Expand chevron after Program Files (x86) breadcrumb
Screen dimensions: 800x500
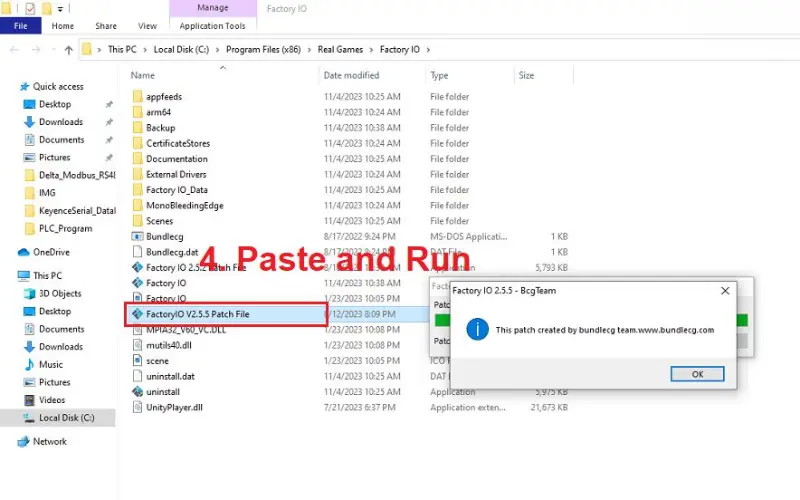[309, 49]
